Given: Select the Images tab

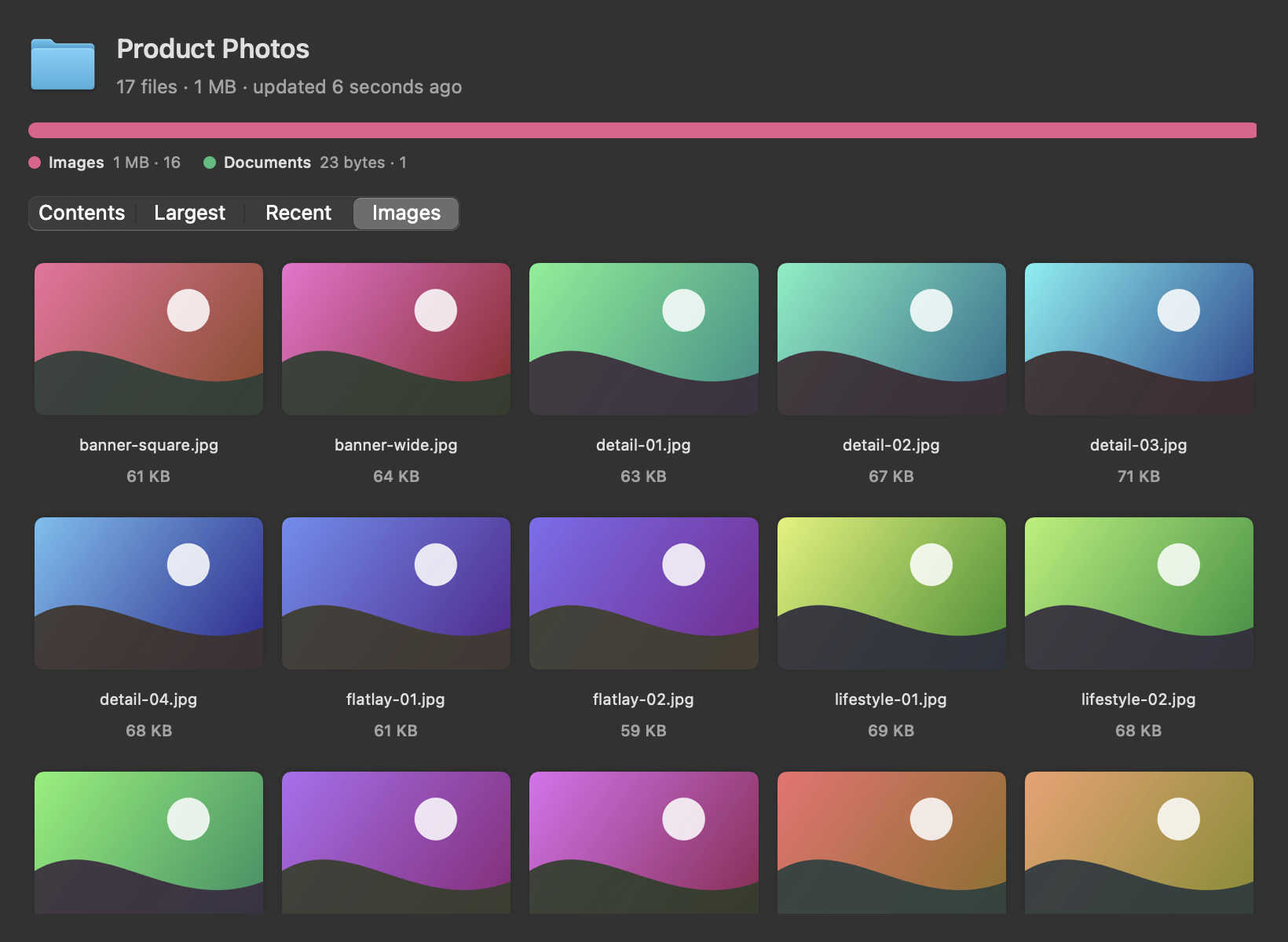Looking at the screenshot, I should point(406,213).
